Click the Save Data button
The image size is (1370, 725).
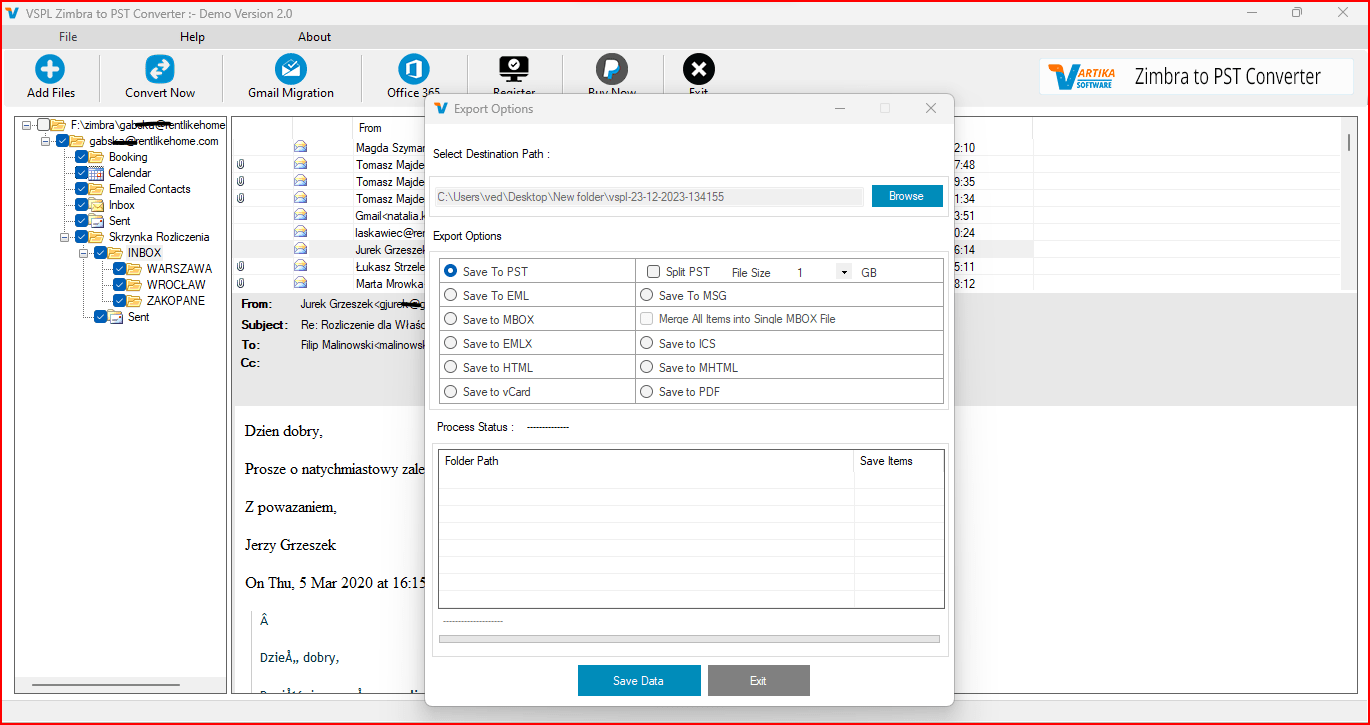click(639, 681)
